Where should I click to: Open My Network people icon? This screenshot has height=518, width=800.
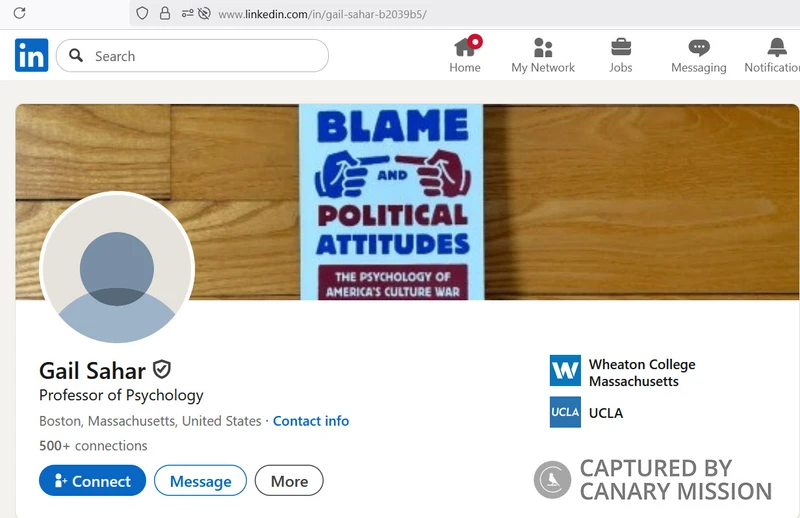tap(543, 47)
